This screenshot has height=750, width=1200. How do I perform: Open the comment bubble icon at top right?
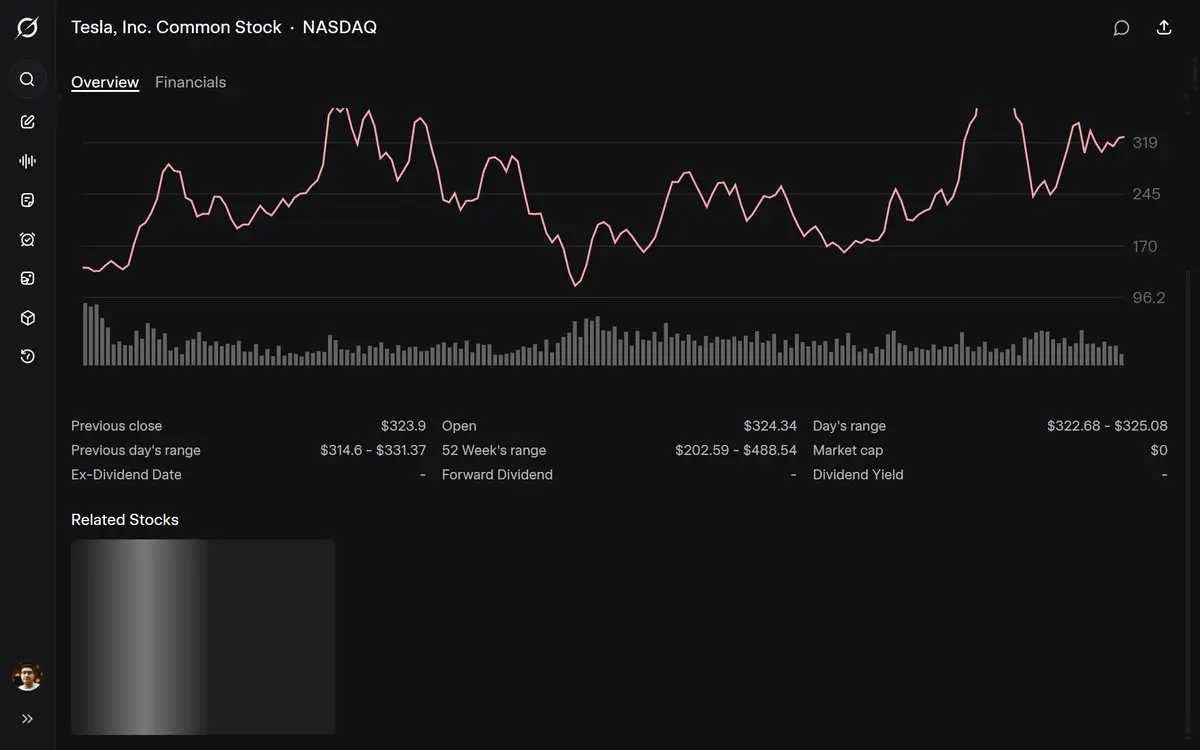pyautogui.click(x=1122, y=28)
